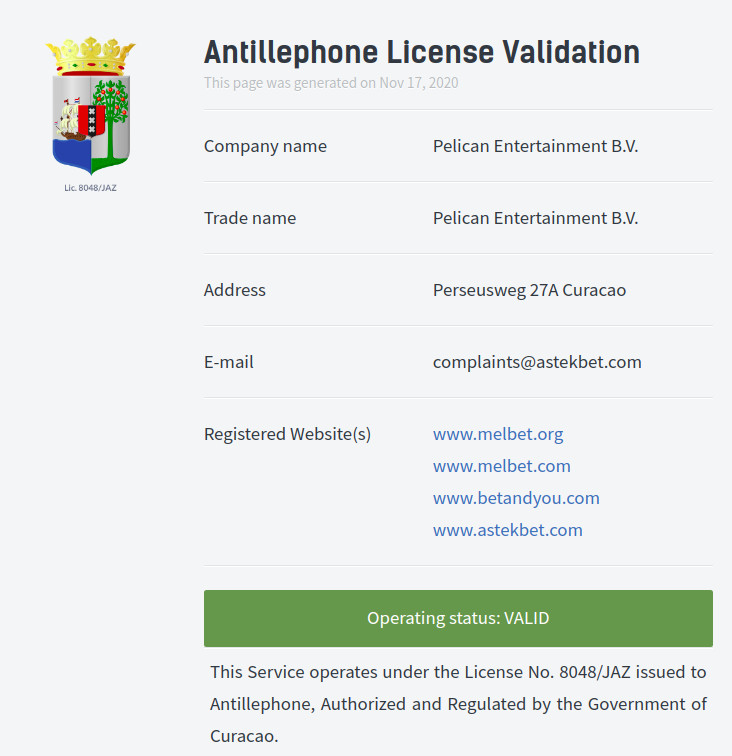This screenshot has height=756, width=732.
Task: Click the golden crown on the crest
Action: coord(91,56)
